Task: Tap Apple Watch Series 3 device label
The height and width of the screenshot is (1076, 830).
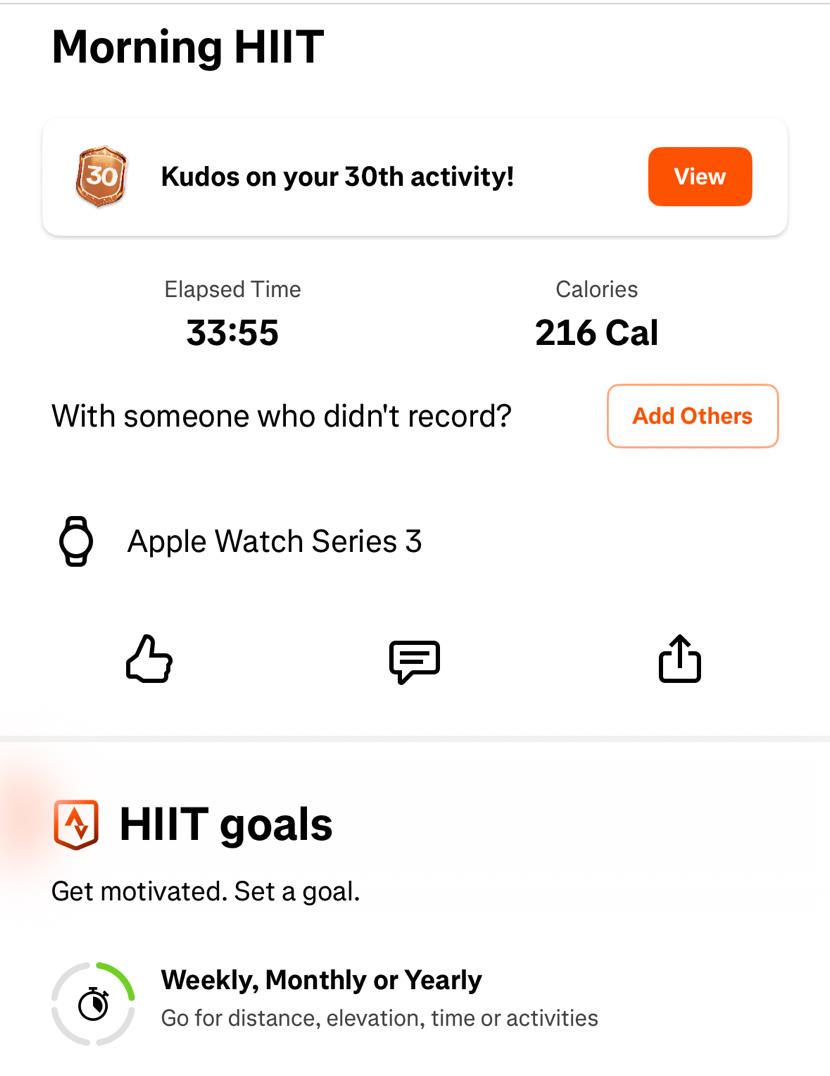Action: point(274,541)
